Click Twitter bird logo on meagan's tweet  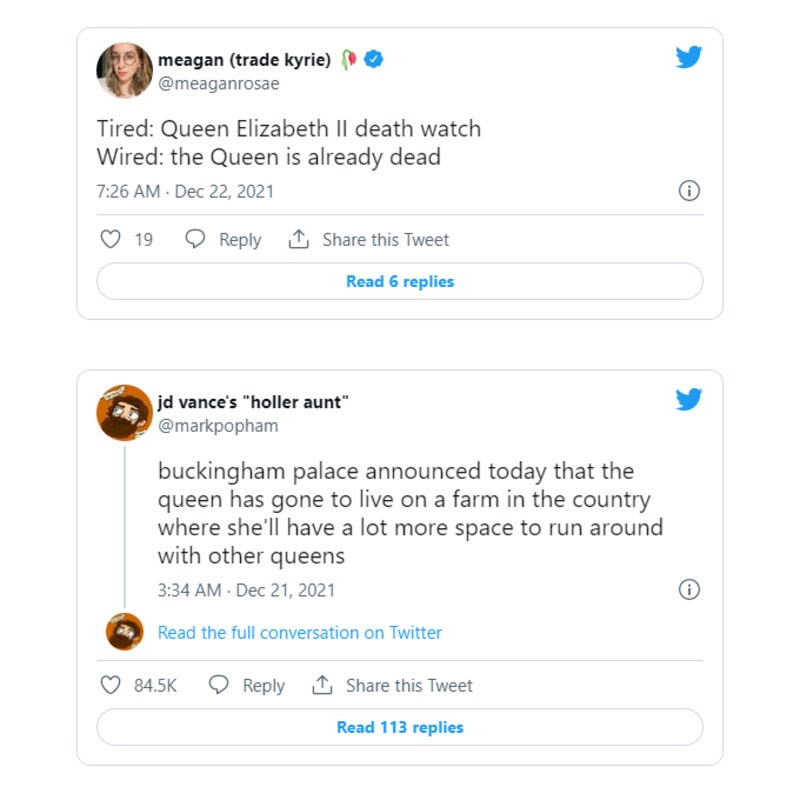688,57
